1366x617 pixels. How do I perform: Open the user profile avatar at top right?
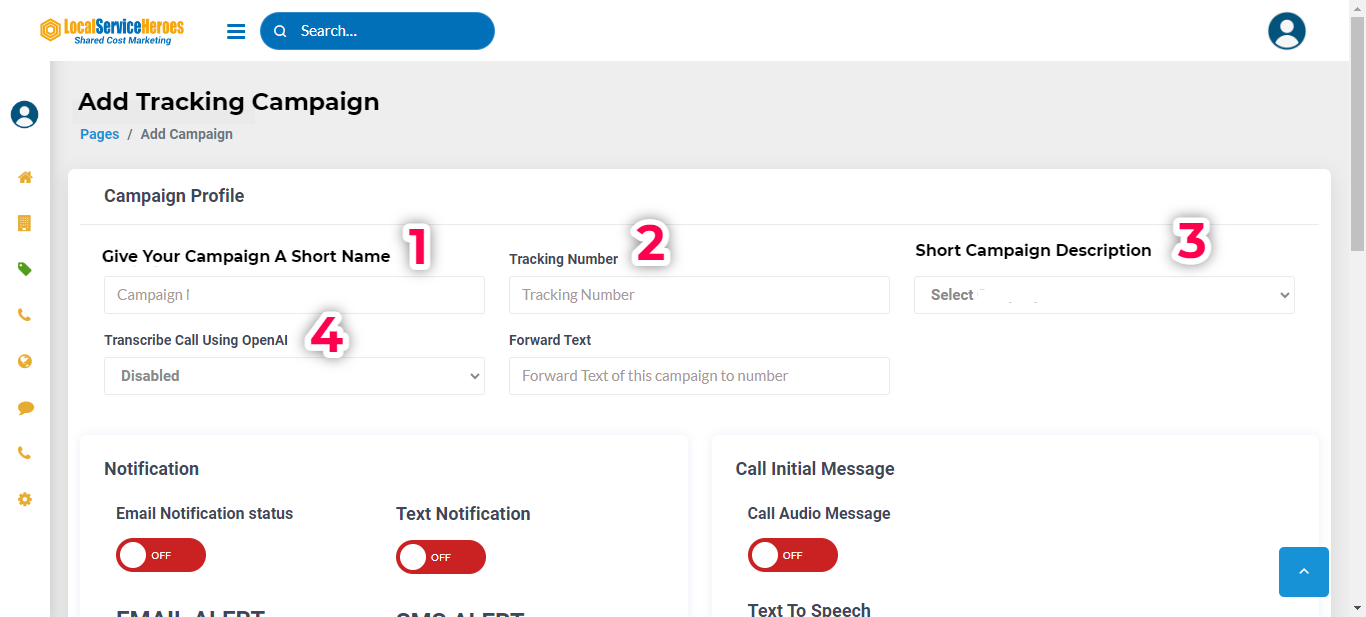[1286, 31]
